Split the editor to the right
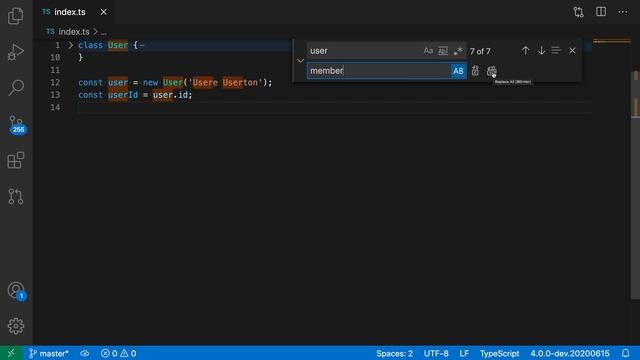 click(x=601, y=12)
